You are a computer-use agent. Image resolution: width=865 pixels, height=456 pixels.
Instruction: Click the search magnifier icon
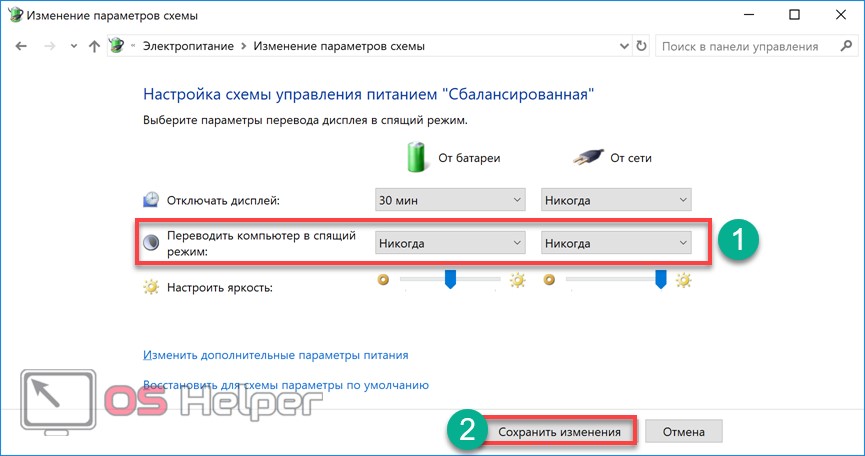tap(846, 46)
